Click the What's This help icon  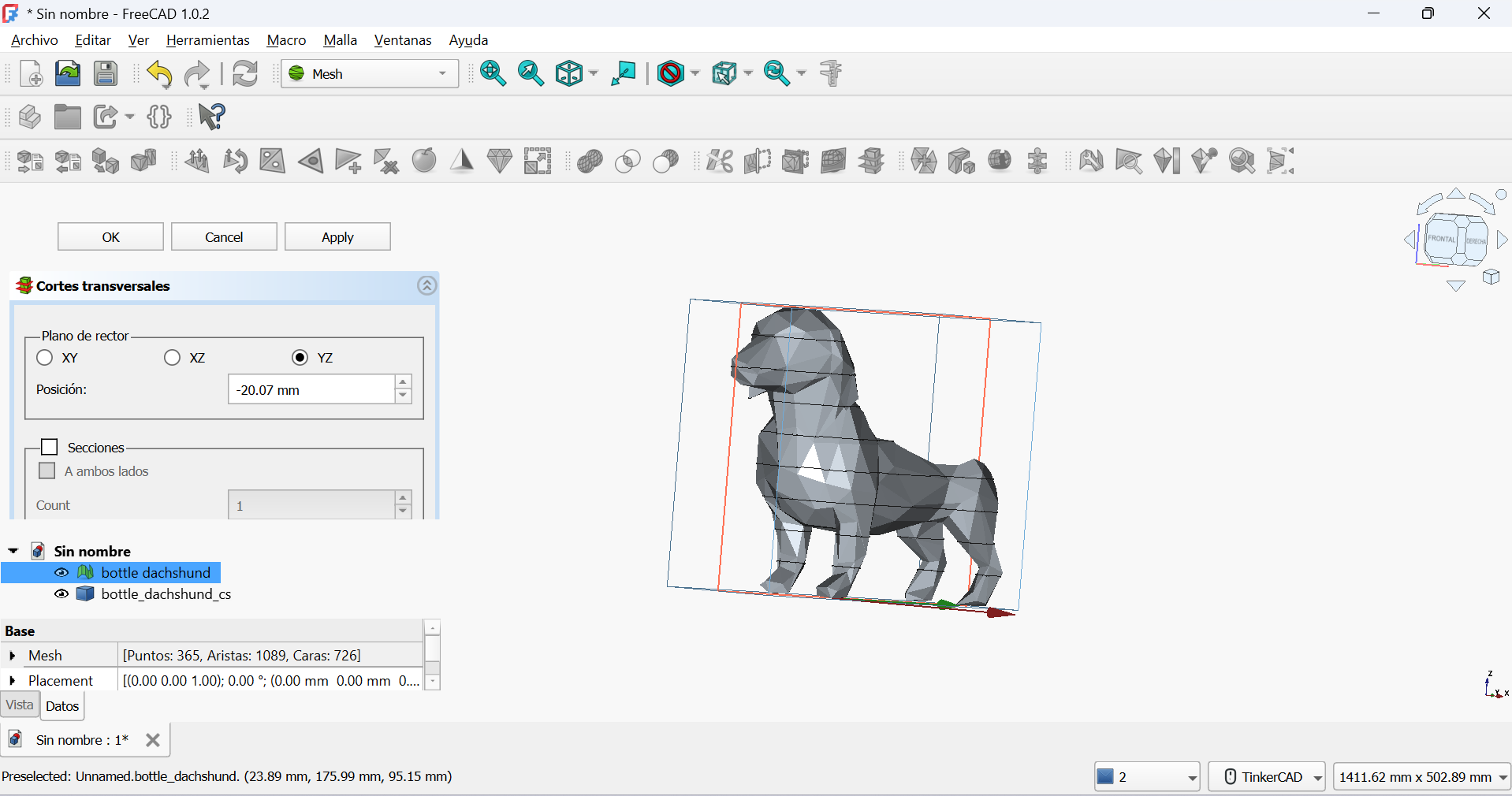coord(212,117)
